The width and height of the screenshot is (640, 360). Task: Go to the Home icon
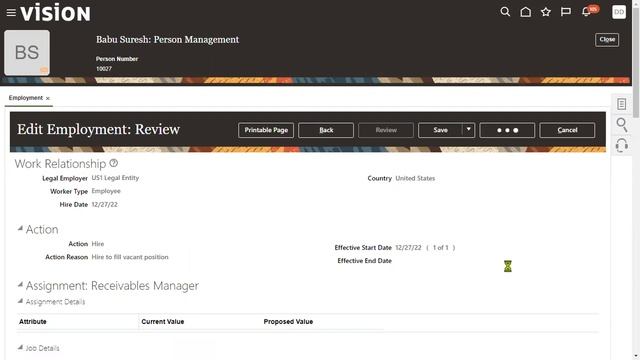pyautogui.click(x=526, y=12)
